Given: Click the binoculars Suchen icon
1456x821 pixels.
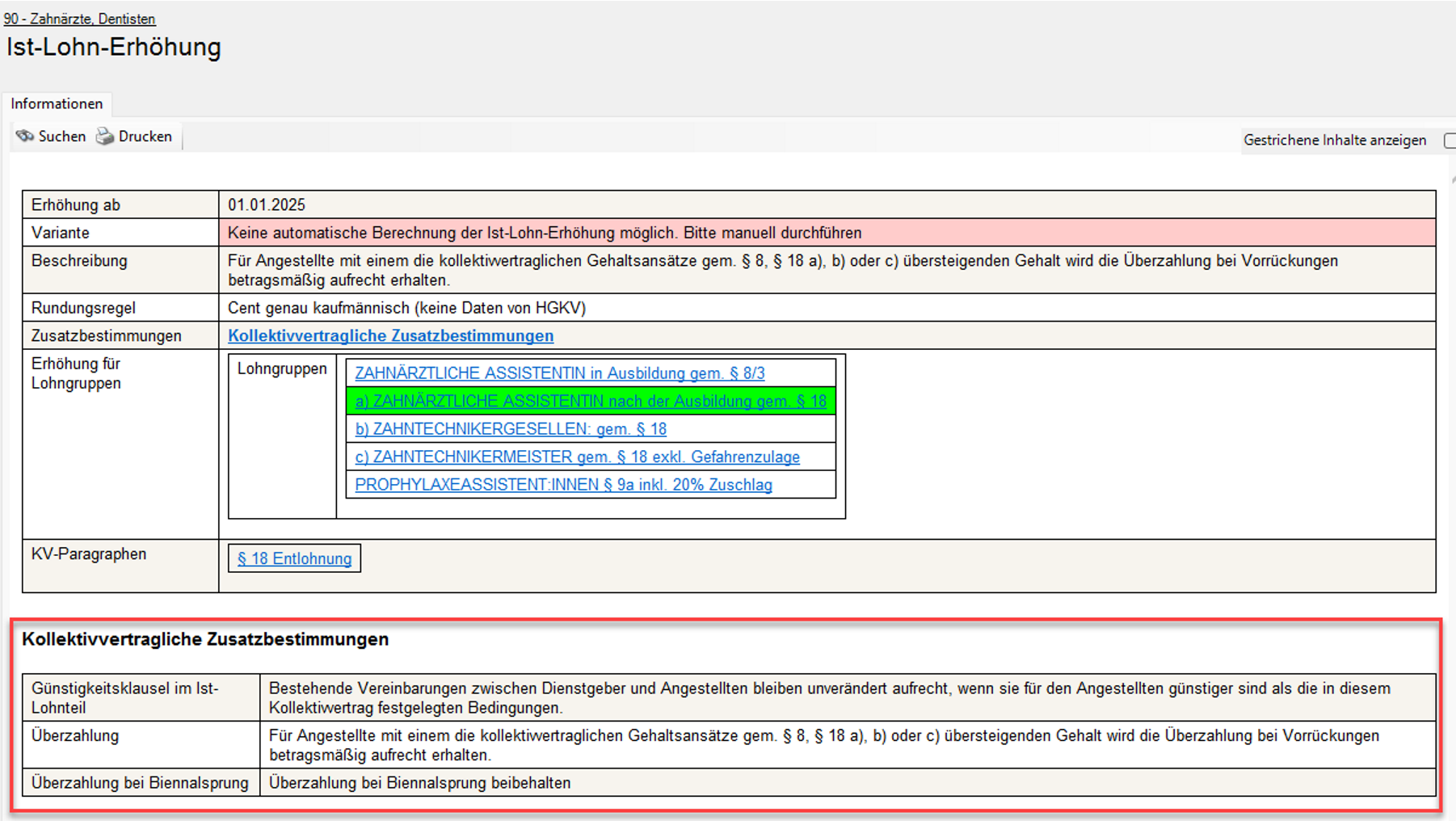Looking at the screenshot, I should point(25,137).
